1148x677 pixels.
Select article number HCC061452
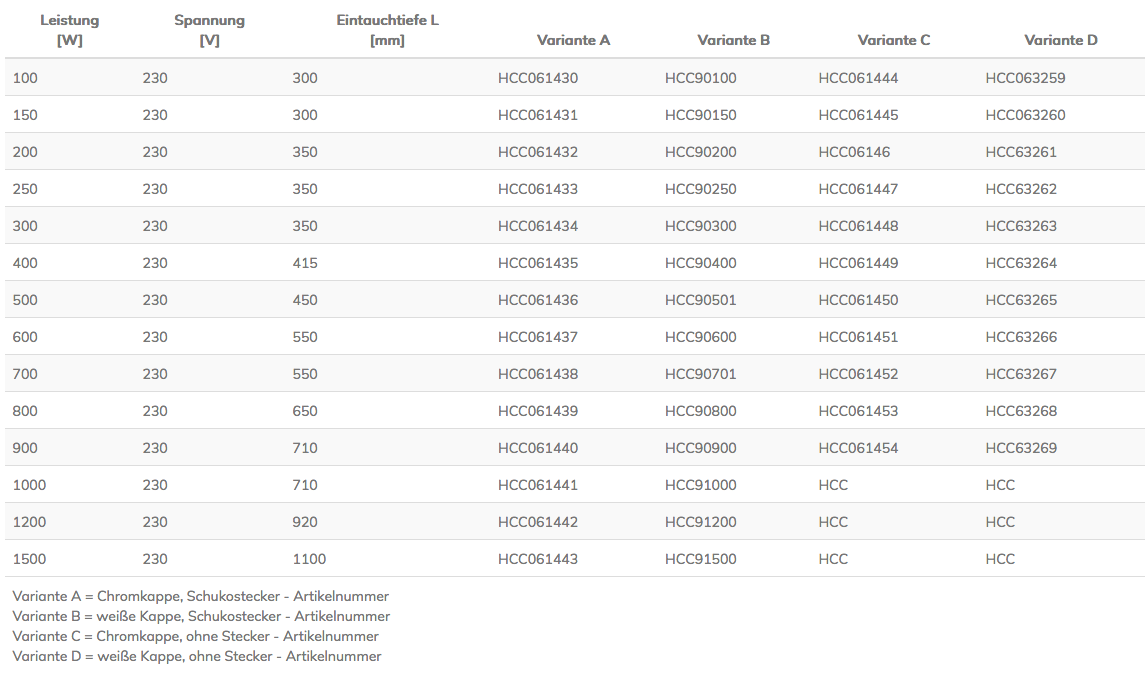[x=858, y=374]
